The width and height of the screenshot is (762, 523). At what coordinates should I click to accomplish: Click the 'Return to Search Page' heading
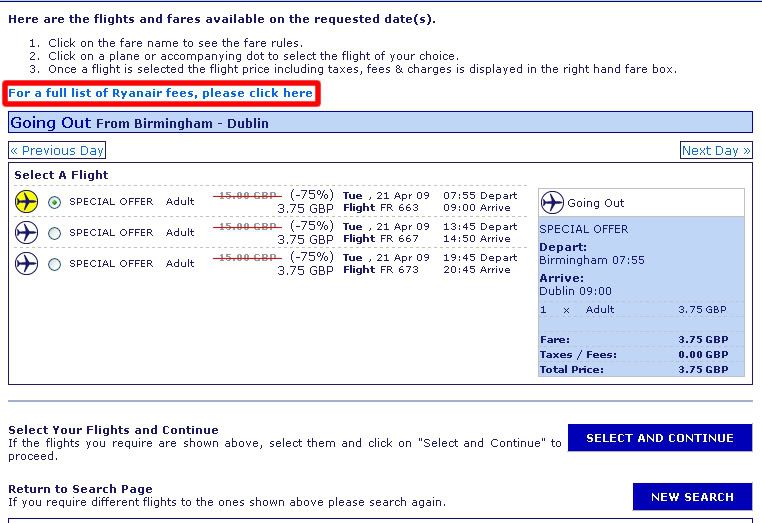[x=81, y=489]
